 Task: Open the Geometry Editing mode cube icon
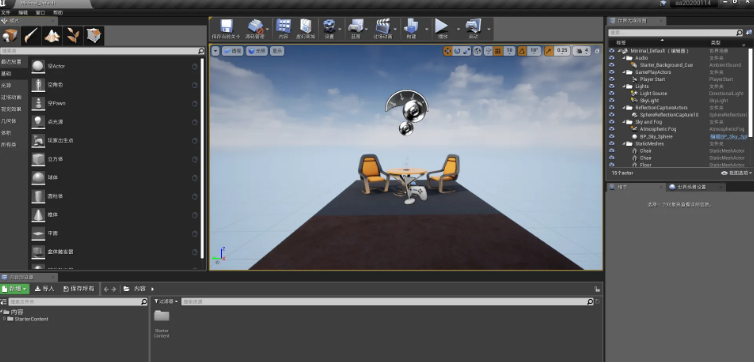point(94,36)
